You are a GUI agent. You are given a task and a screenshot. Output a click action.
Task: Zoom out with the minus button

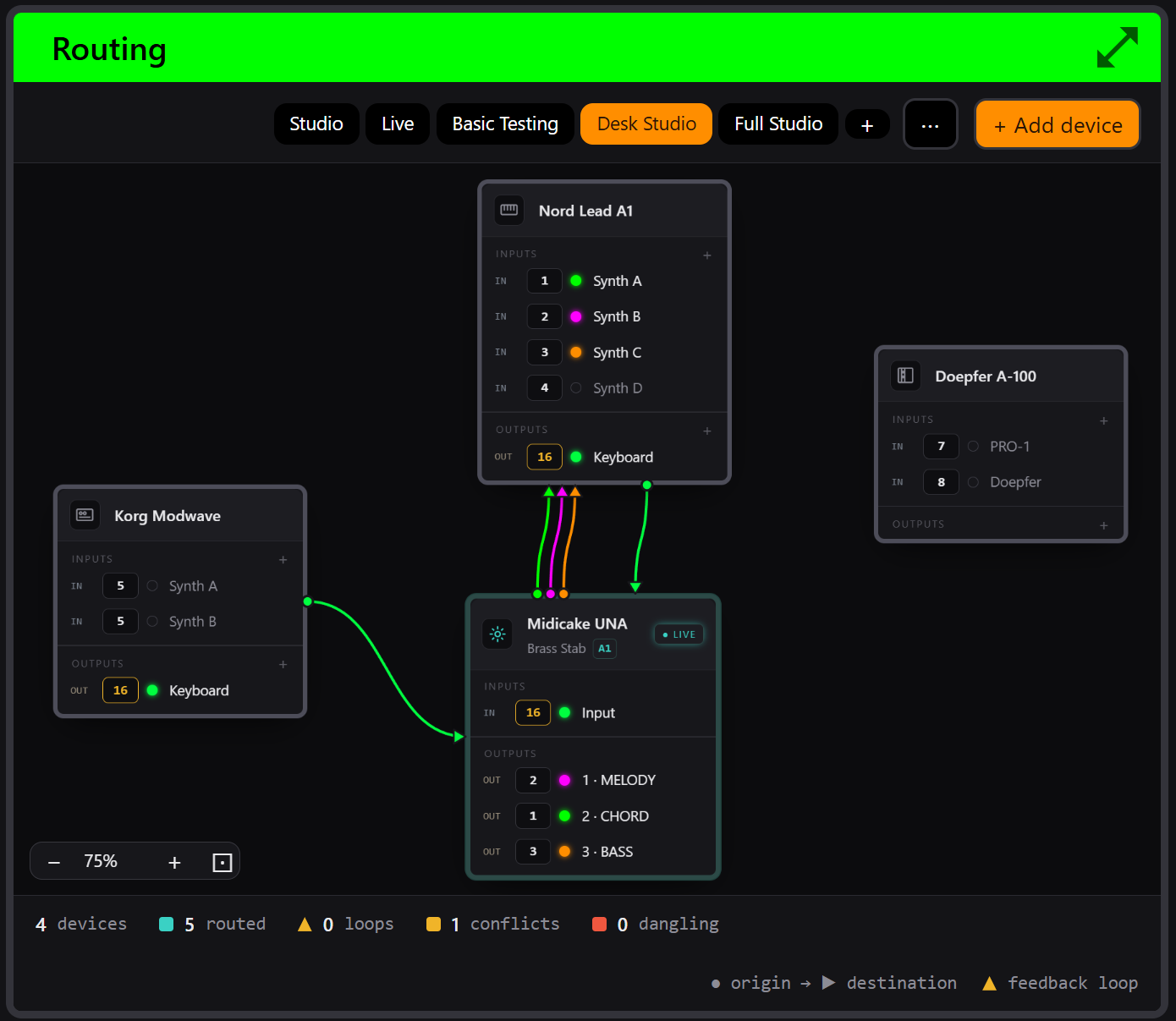click(54, 862)
